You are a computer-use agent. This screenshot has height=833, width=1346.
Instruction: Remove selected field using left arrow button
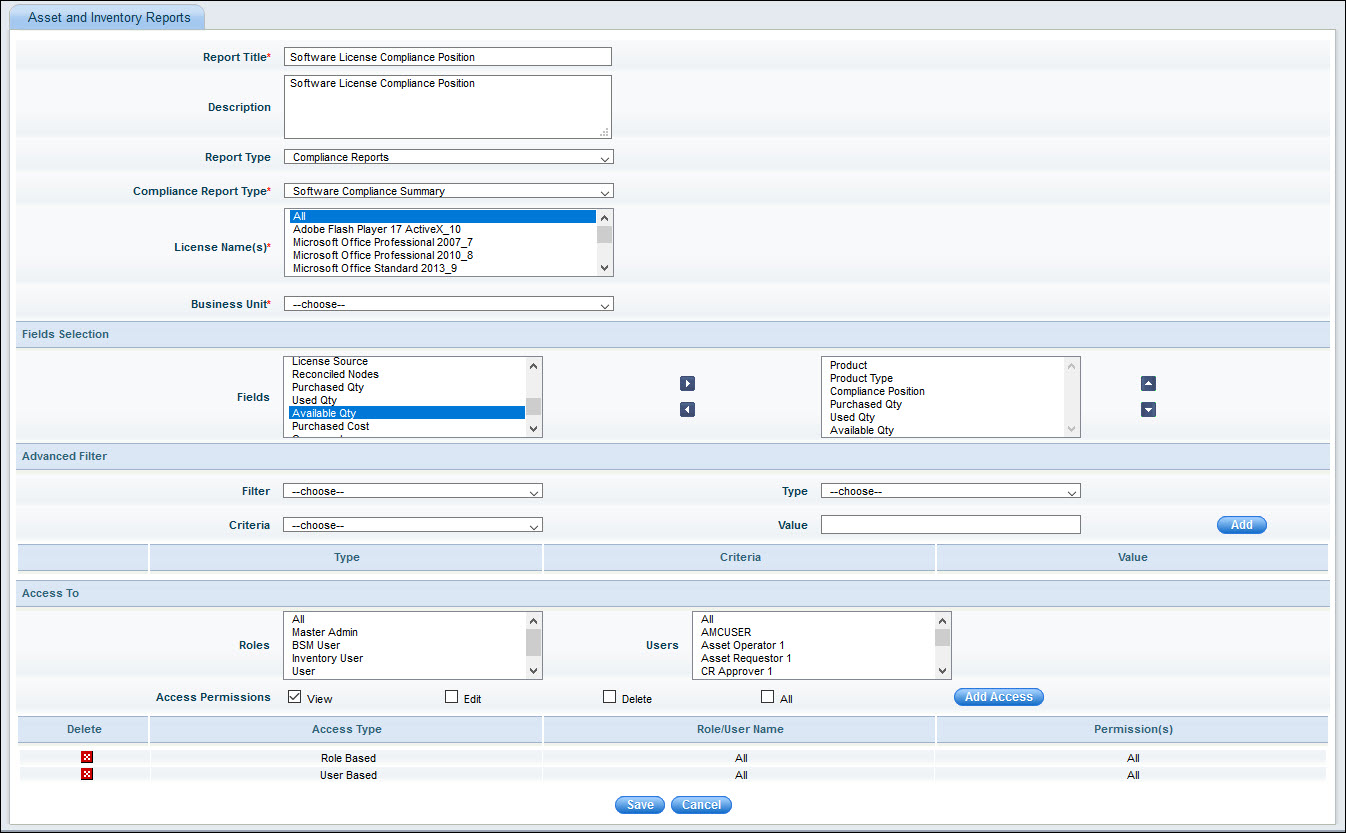point(687,410)
